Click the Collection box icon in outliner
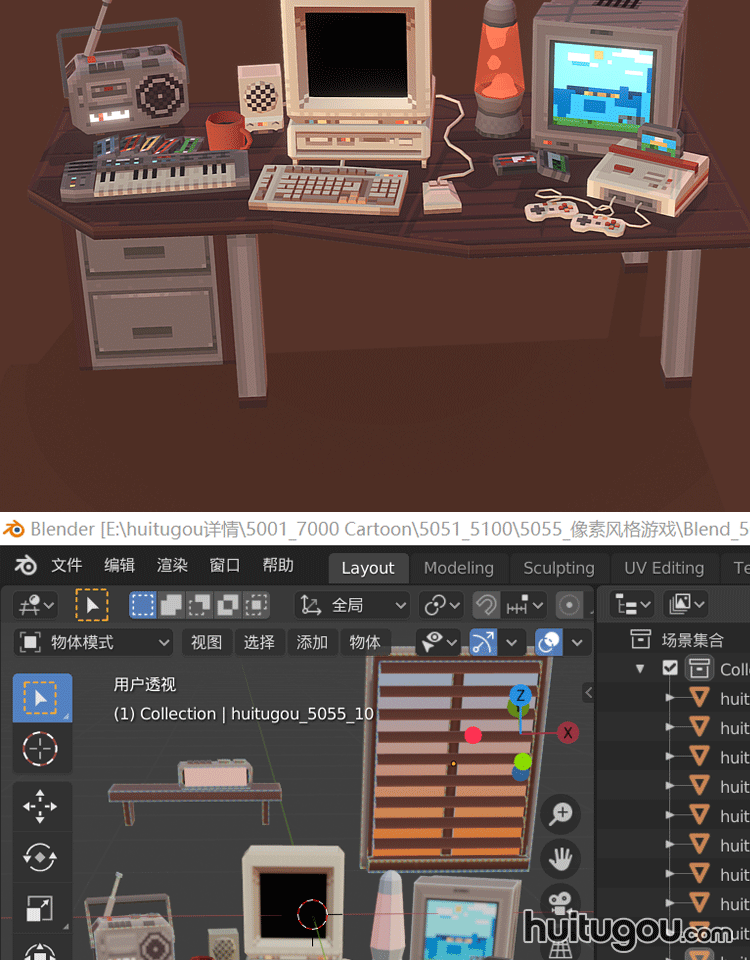The image size is (750, 960). coord(699,669)
